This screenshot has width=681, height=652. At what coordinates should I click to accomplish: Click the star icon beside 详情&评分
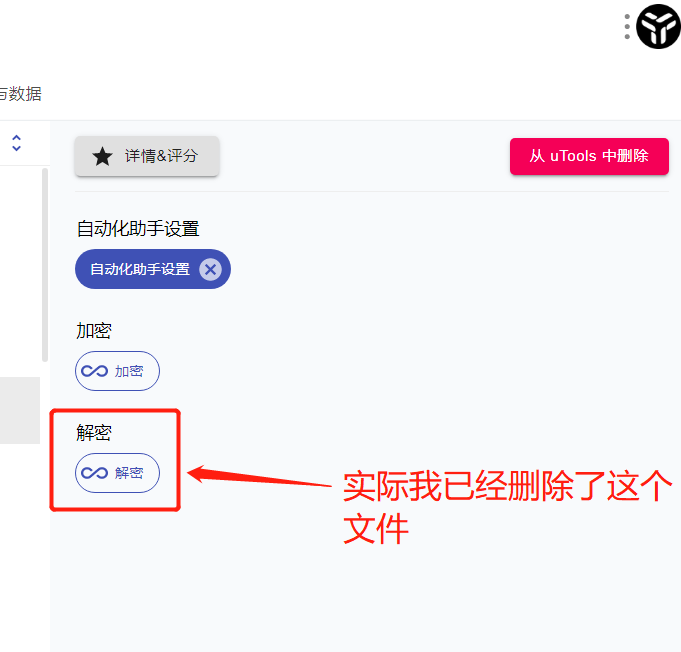[x=102, y=156]
